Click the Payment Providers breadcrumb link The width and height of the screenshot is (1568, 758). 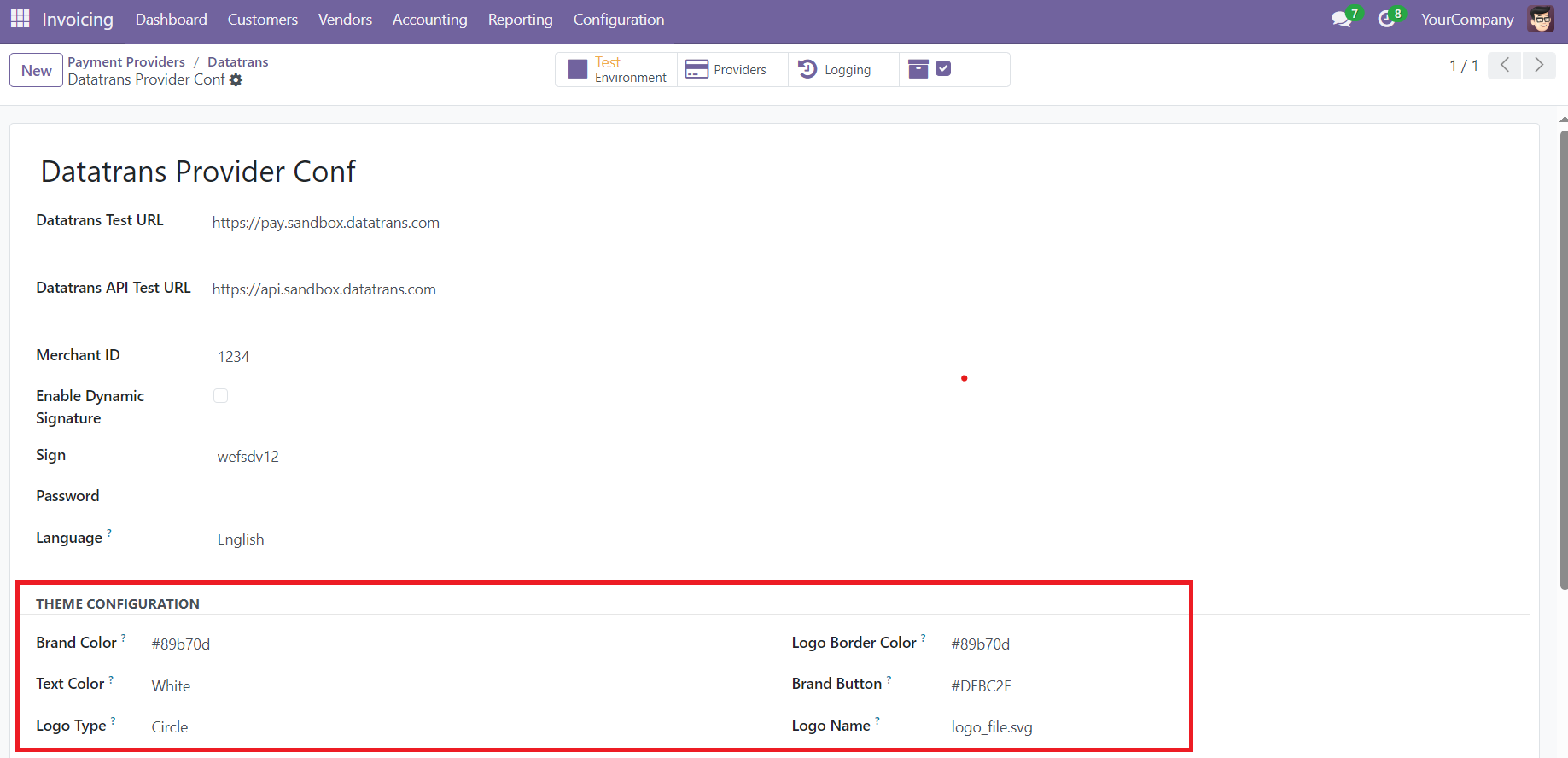tap(126, 61)
